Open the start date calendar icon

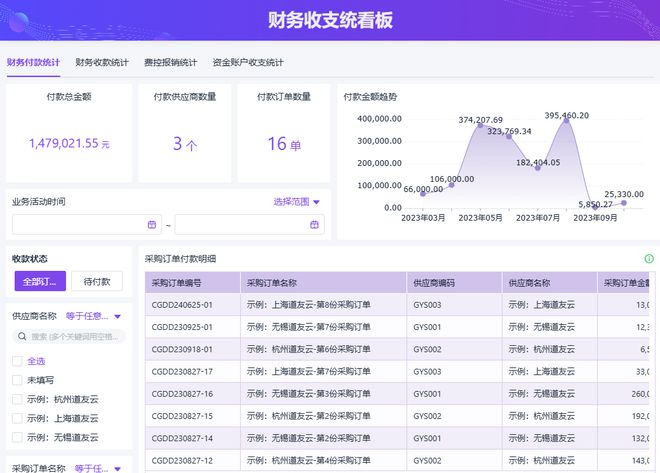pyautogui.click(x=152, y=225)
